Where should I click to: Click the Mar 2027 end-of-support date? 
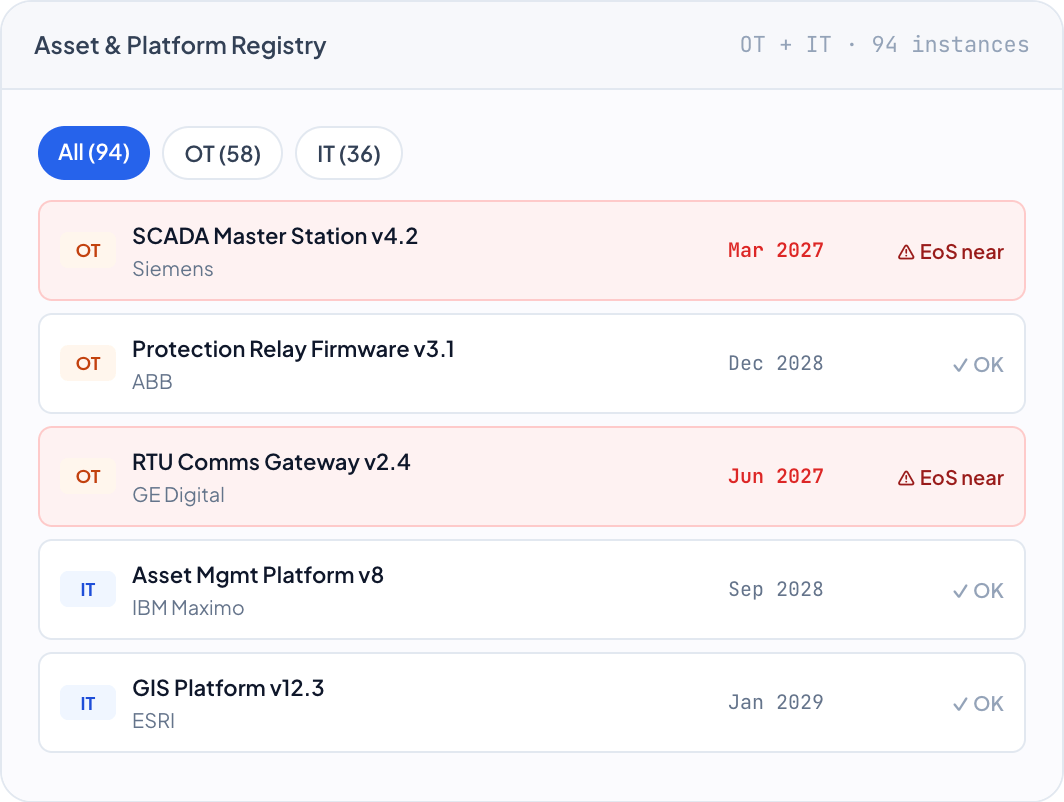[776, 250]
